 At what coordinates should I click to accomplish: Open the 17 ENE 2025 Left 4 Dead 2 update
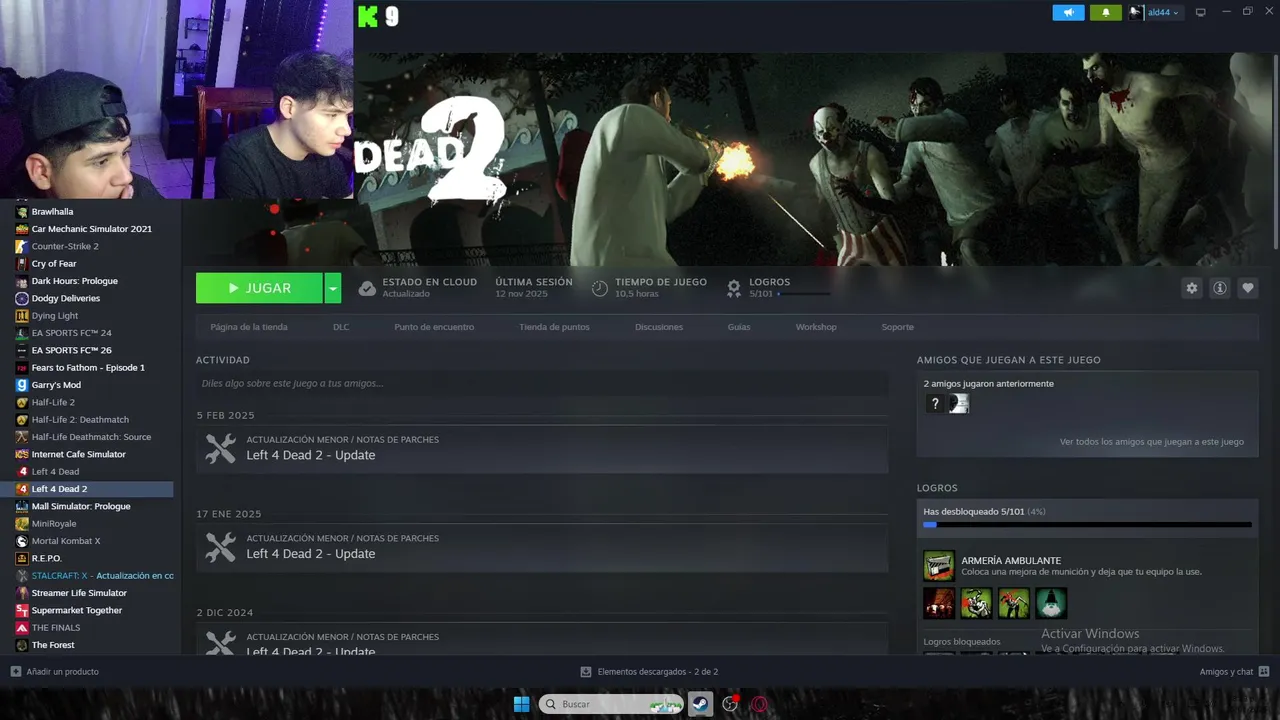coord(542,547)
